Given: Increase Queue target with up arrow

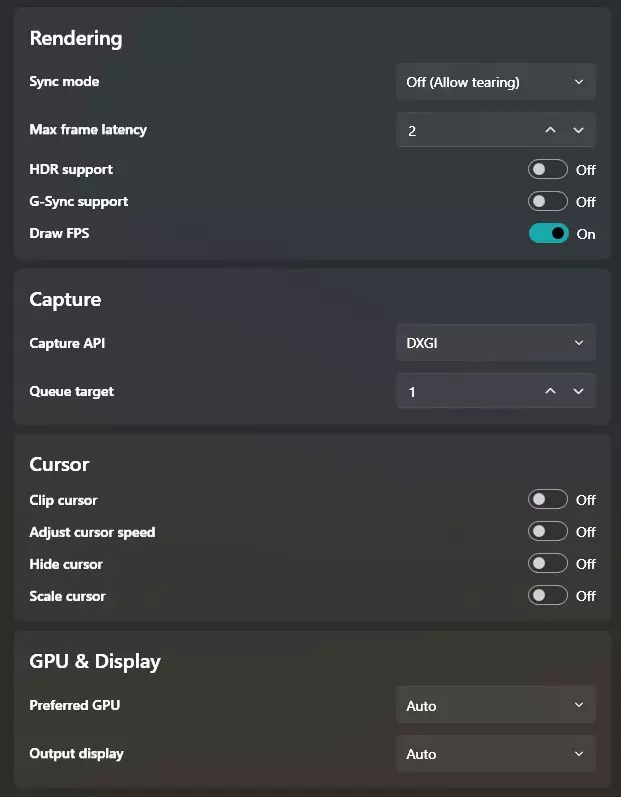Looking at the screenshot, I should coord(550,391).
